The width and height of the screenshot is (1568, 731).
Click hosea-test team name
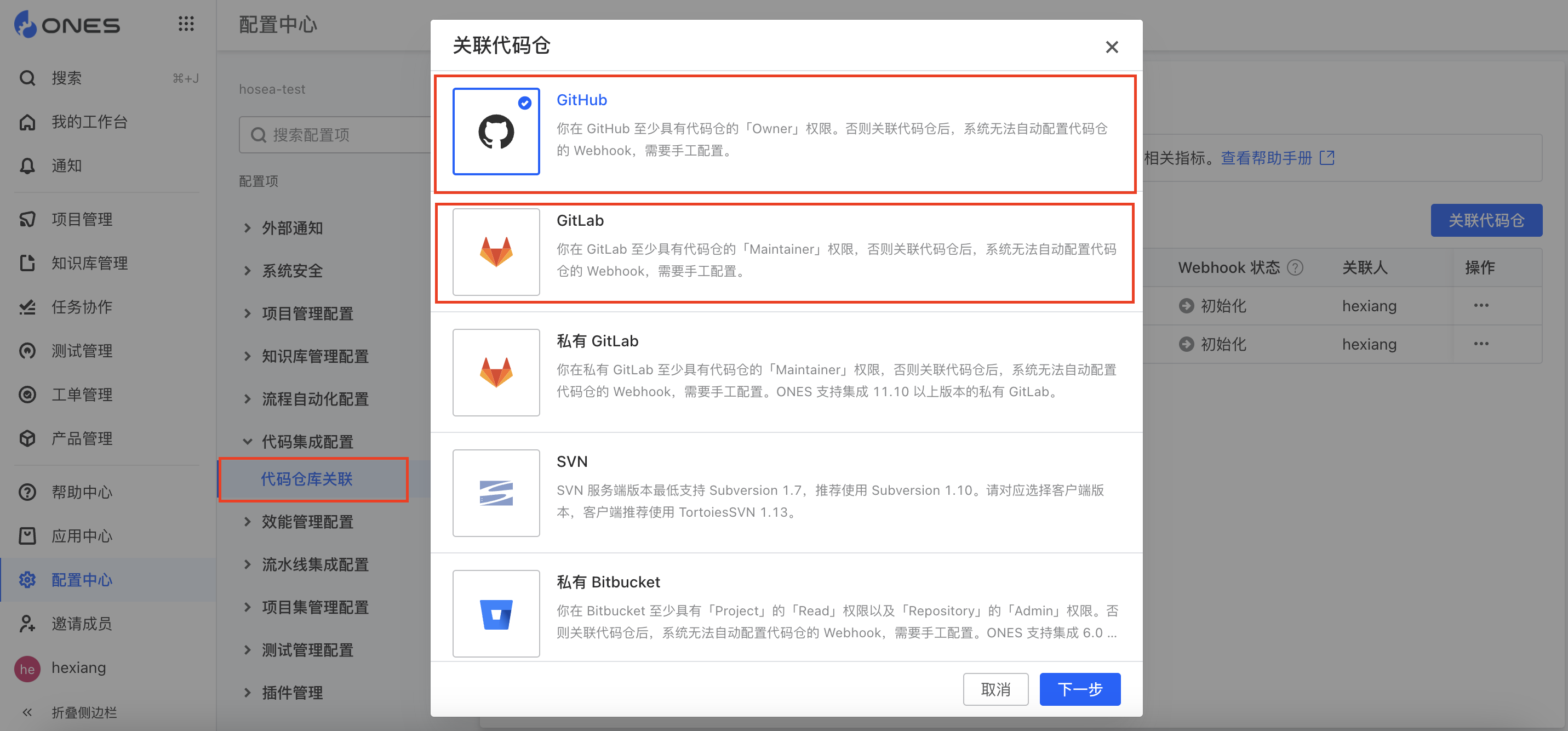[x=272, y=89]
